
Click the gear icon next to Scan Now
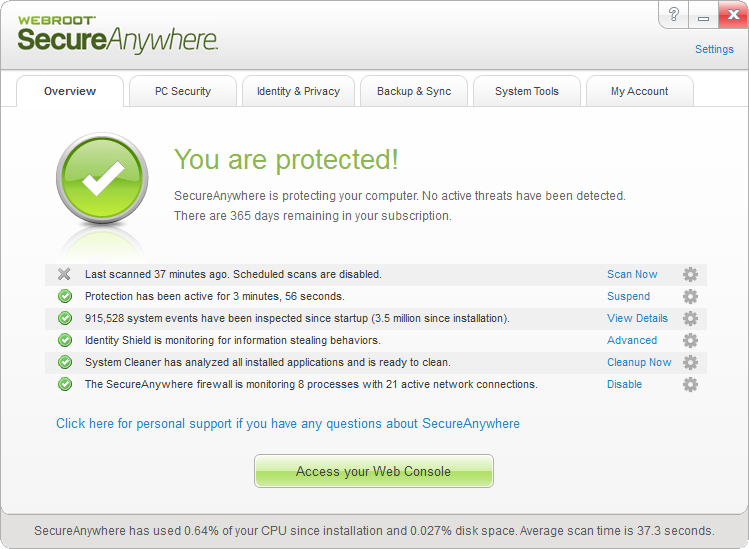(690, 274)
